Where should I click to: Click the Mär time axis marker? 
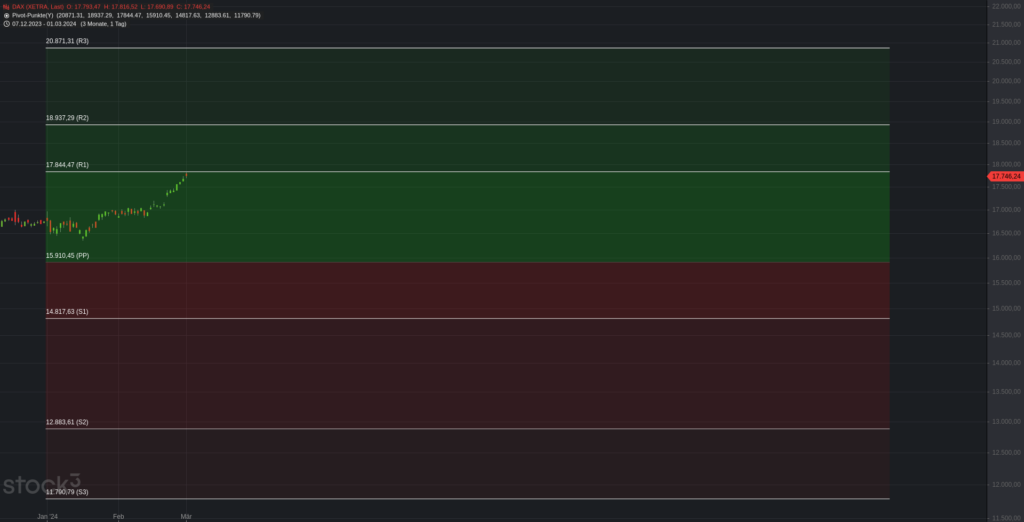(x=186, y=516)
